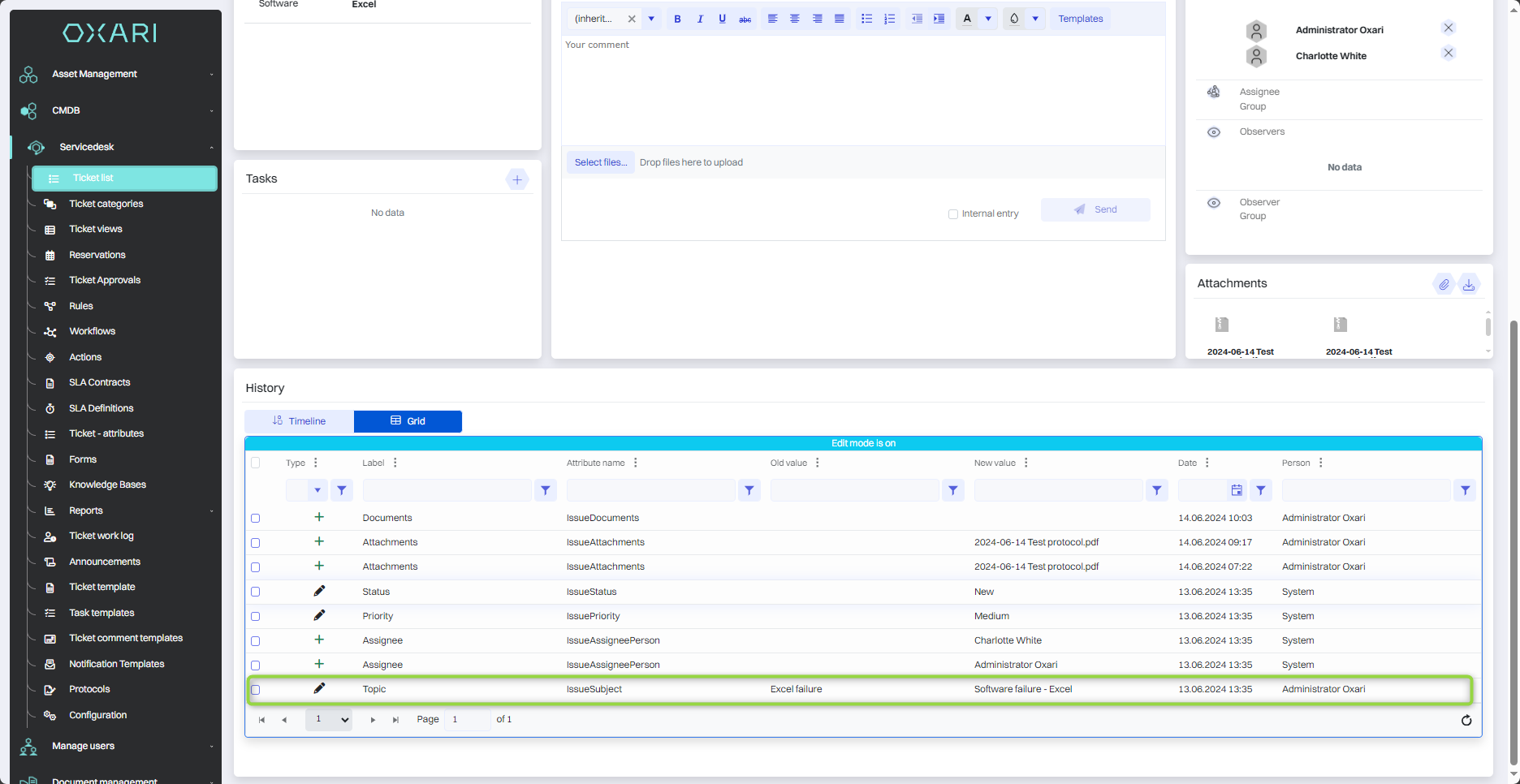The height and width of the screenshot is (784, 1520).
Task: Click the attach file paperclip icon
Action: pos(1444,284)
